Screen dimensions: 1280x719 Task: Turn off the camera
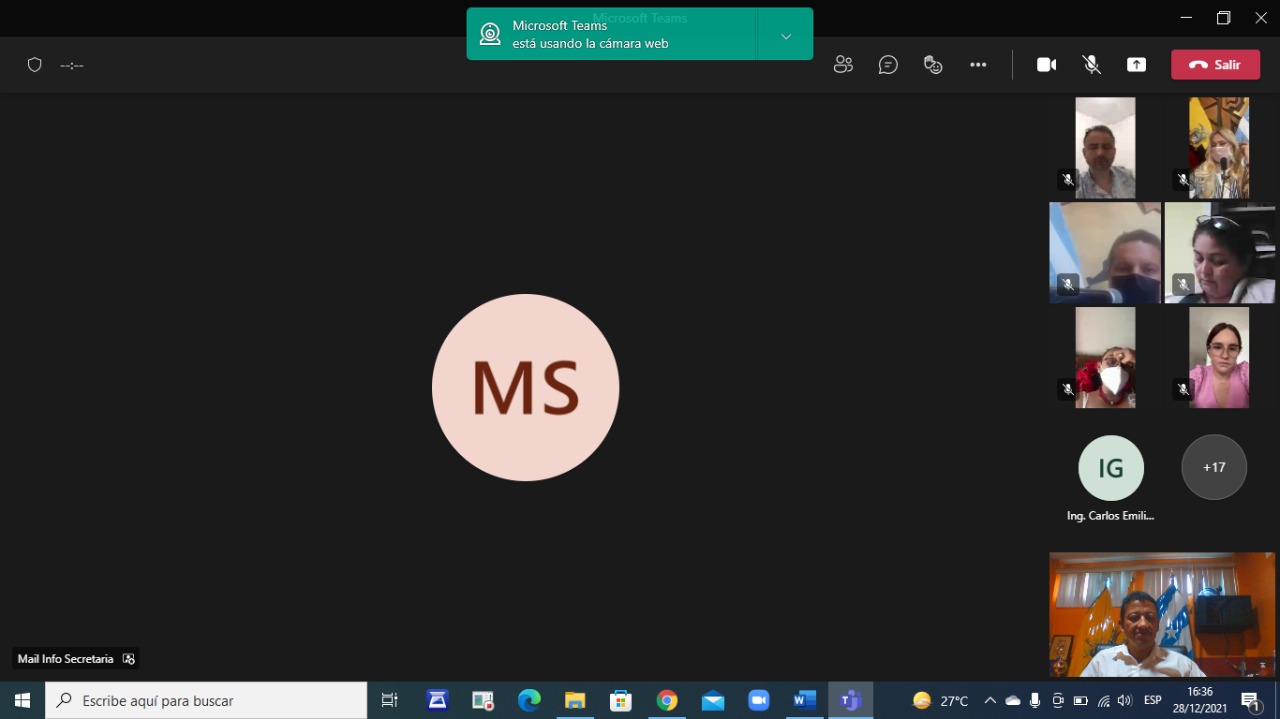click(x=1046, y=65)
